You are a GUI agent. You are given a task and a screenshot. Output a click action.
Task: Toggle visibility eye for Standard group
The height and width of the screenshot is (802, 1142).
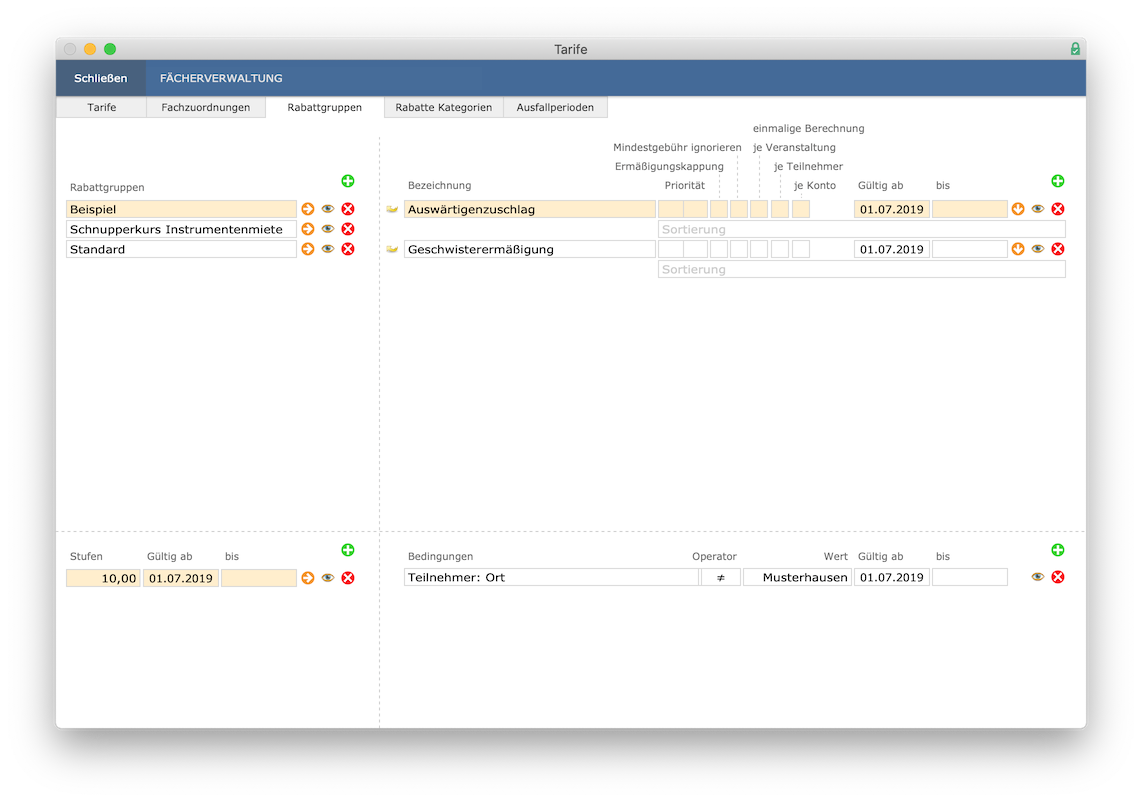coord(328,249)
